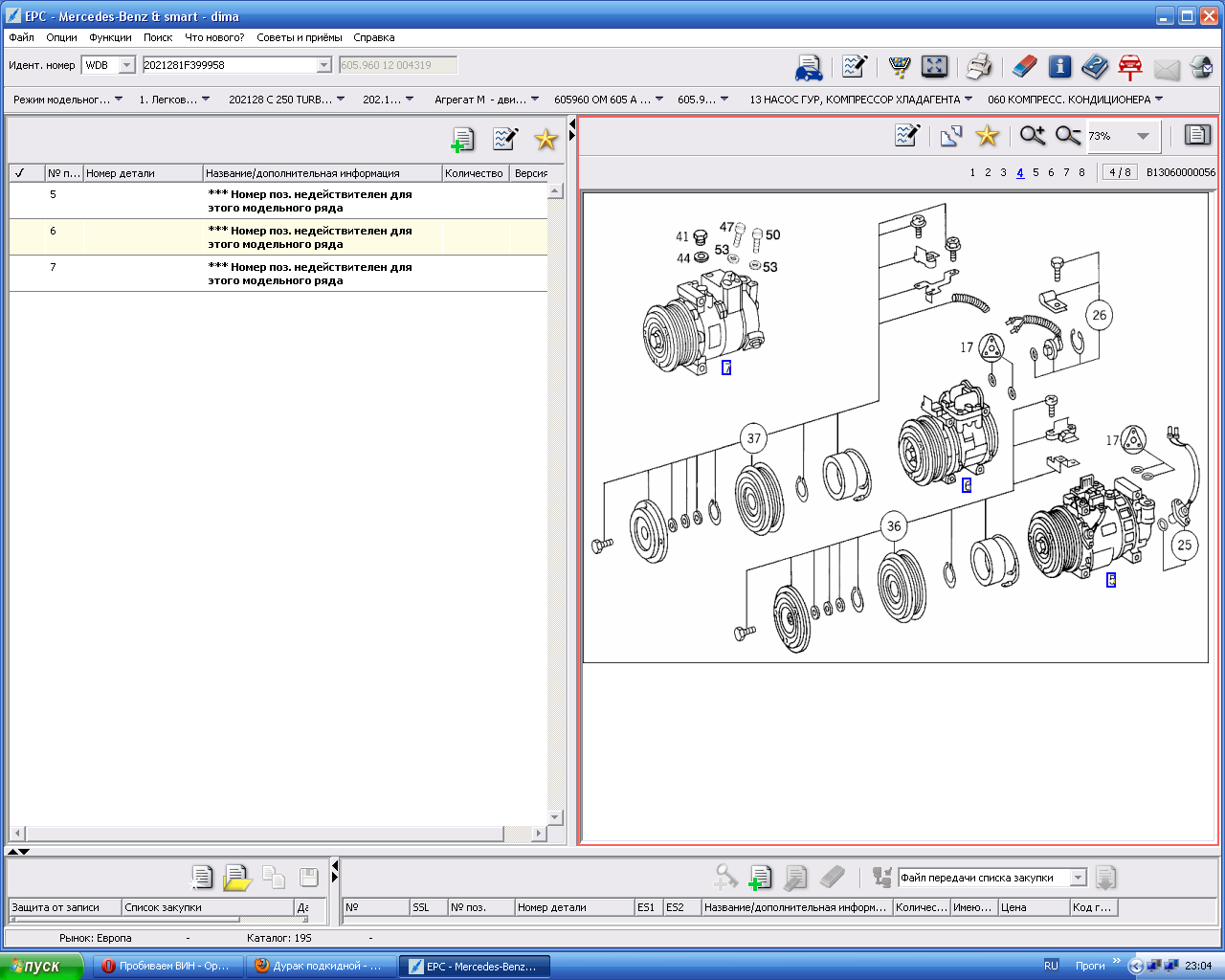Collapse the left panel splitter arrow
The image size is (1225, 980).
click(x=572, y=123)
